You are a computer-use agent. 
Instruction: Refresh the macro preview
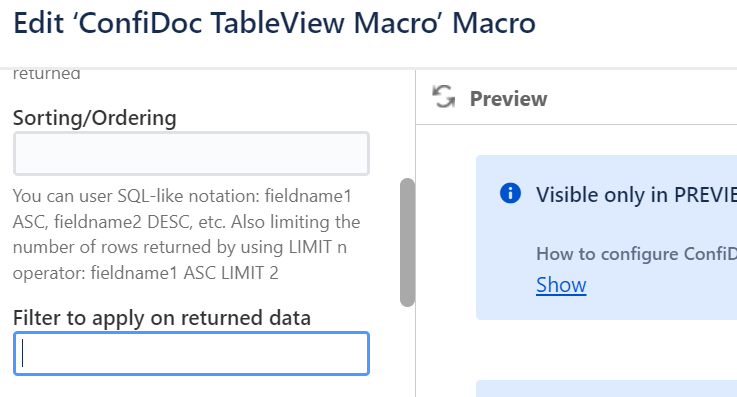click(444, 97)
